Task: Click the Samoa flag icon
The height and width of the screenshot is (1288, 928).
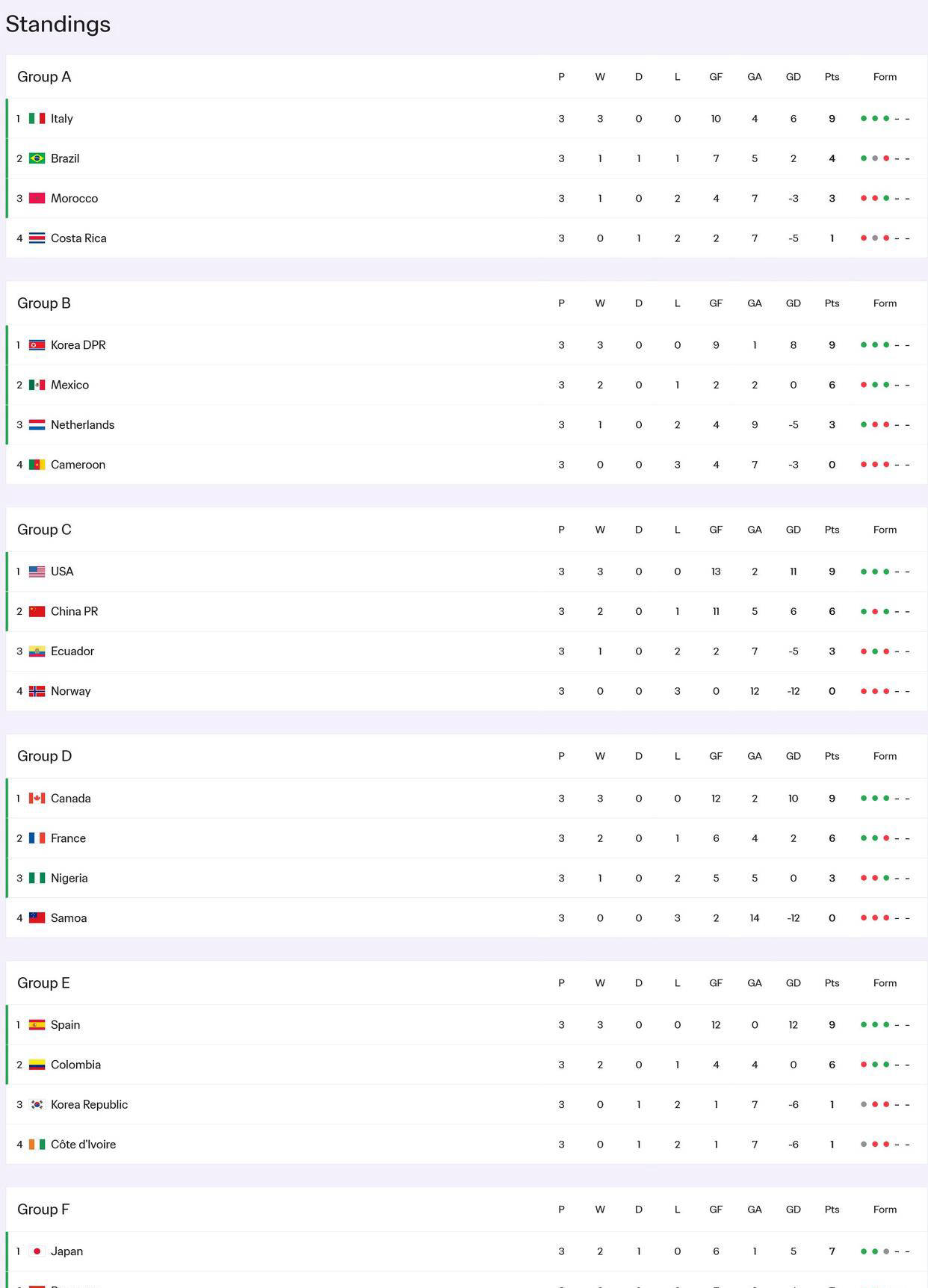Action: click(x=37, y=918)
